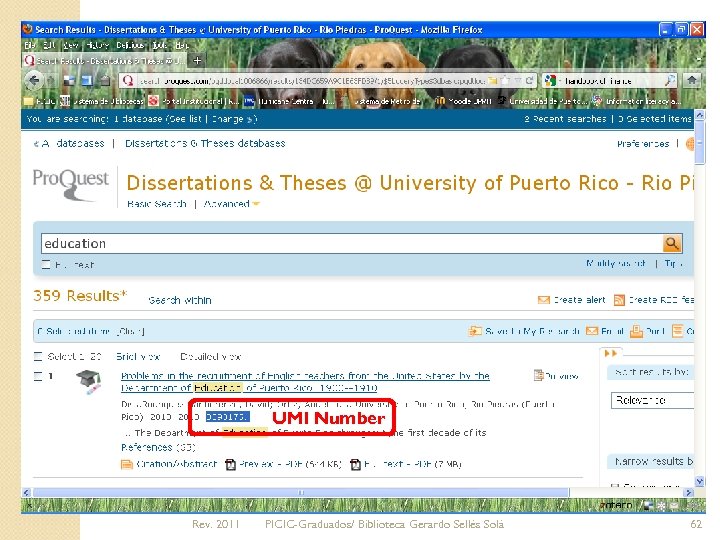Click the Google search engine icon
Image resolution: width=720 pixels, height=540 pixels.
point(550,81)
